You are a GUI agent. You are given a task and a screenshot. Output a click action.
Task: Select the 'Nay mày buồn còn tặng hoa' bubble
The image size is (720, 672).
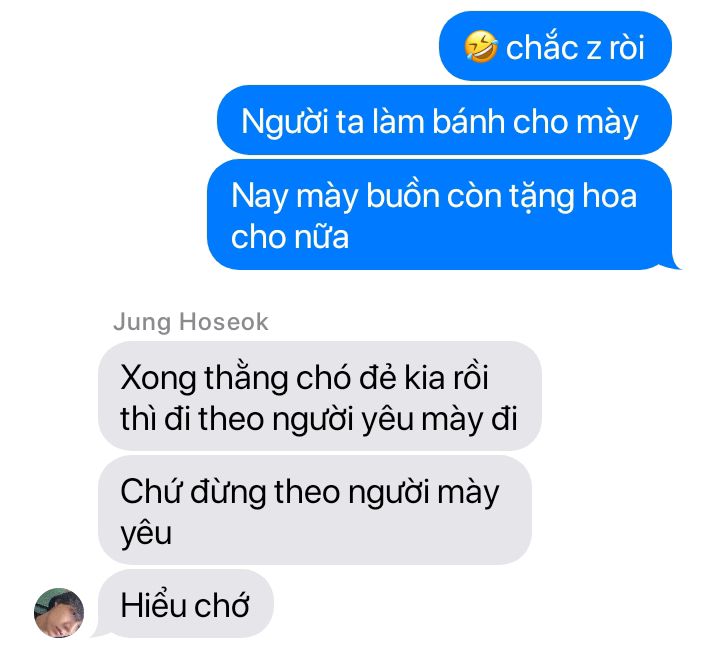click(441, 215)
